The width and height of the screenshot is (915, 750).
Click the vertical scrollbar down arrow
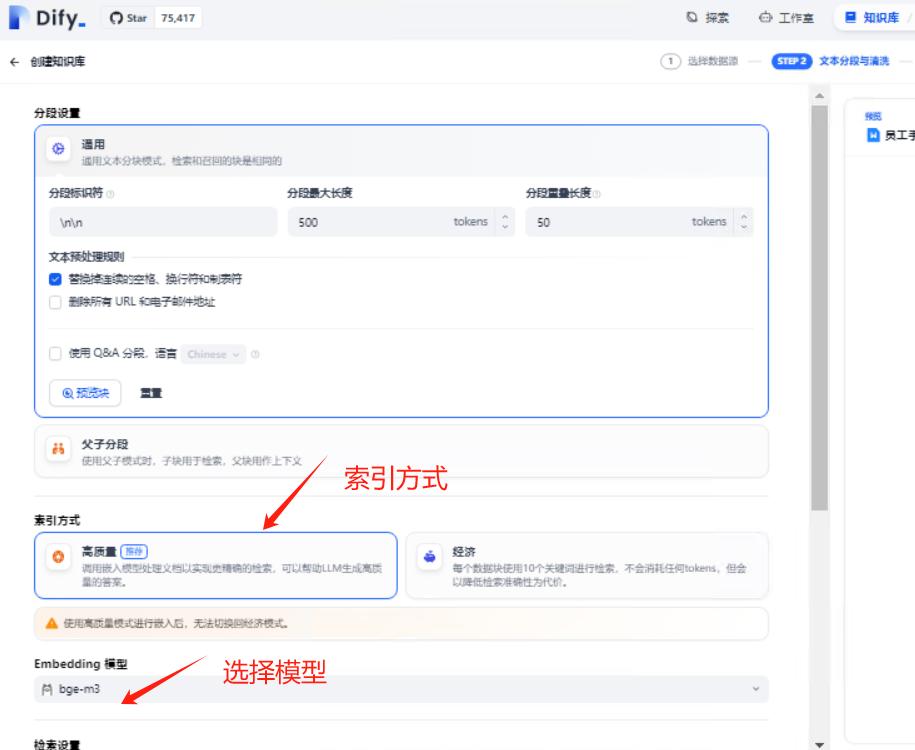pyautogui.click(x=821, y=743)
